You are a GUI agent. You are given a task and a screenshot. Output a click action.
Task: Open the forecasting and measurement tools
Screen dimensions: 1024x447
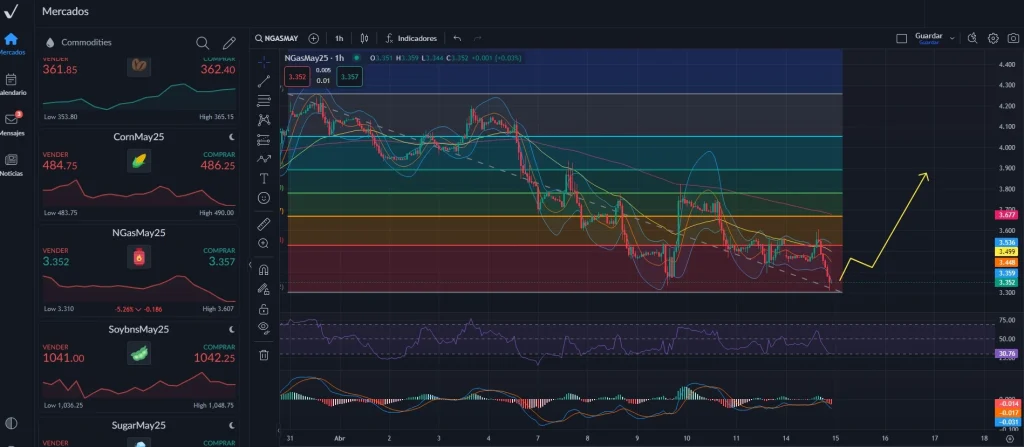264,139
